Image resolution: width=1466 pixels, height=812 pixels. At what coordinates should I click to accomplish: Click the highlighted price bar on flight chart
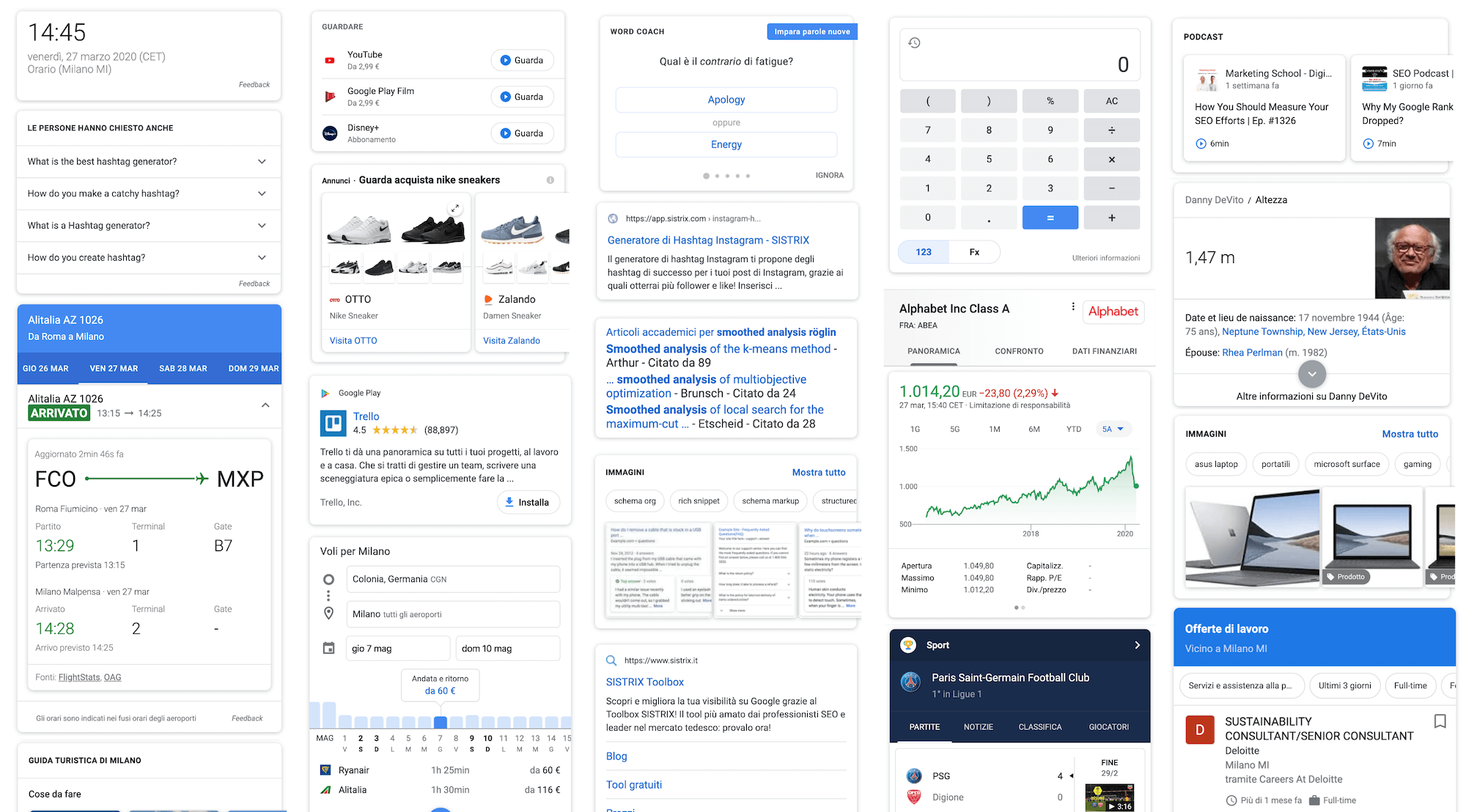440,722
